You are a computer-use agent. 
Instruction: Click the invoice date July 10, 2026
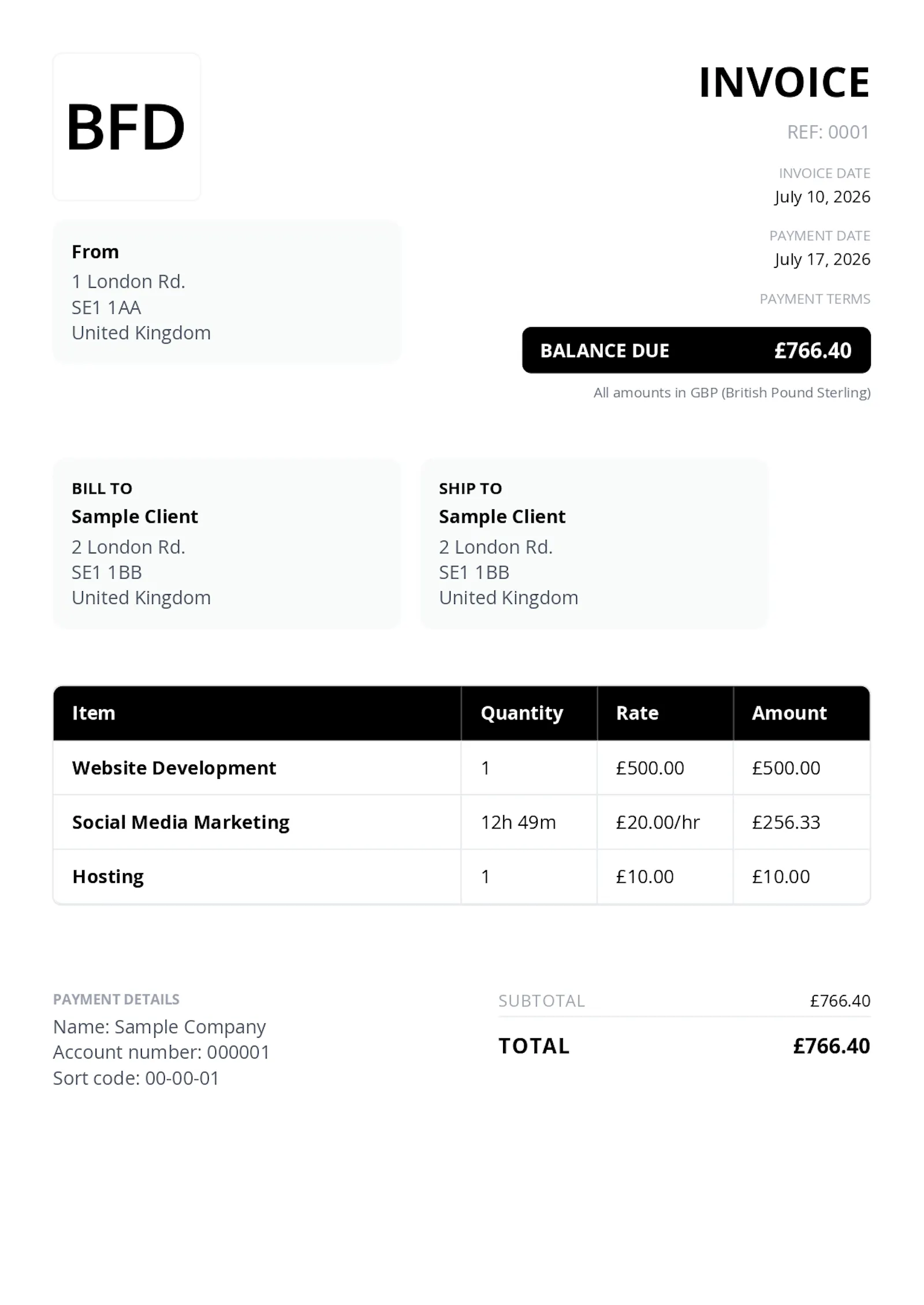tap(822, 197)
